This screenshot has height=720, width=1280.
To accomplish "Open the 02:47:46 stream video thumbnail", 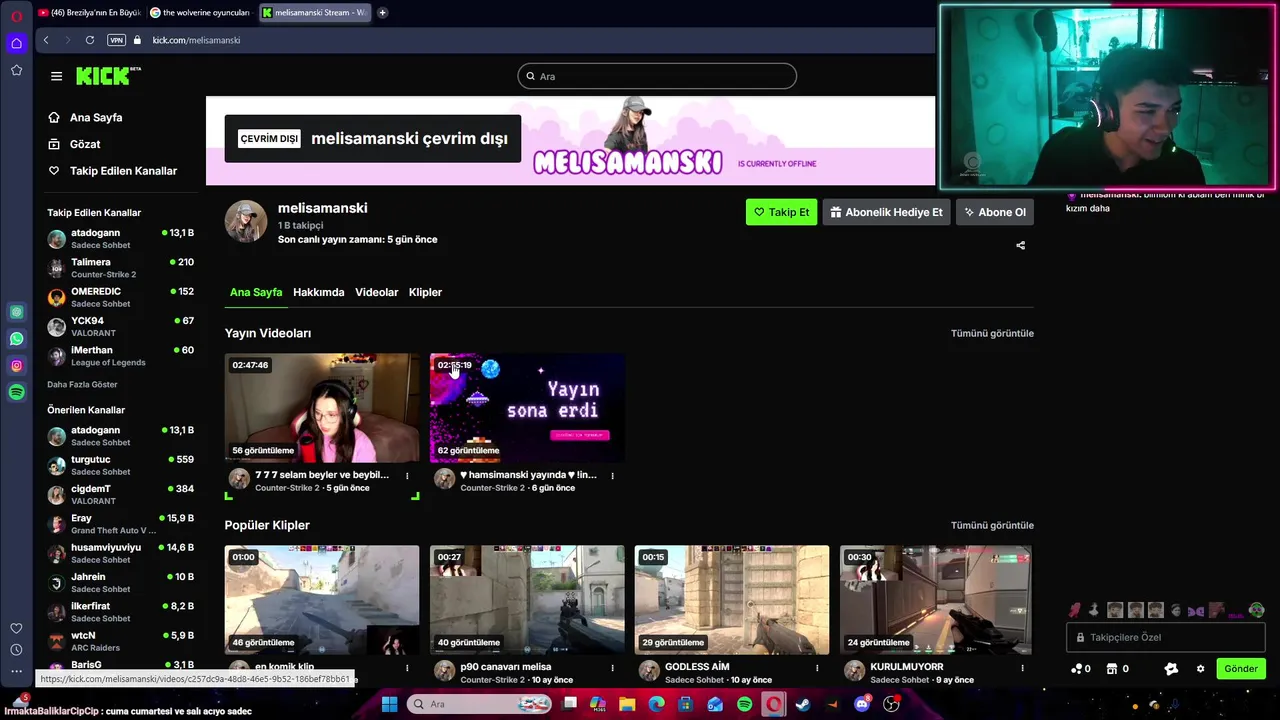I will tap(322, 408).
